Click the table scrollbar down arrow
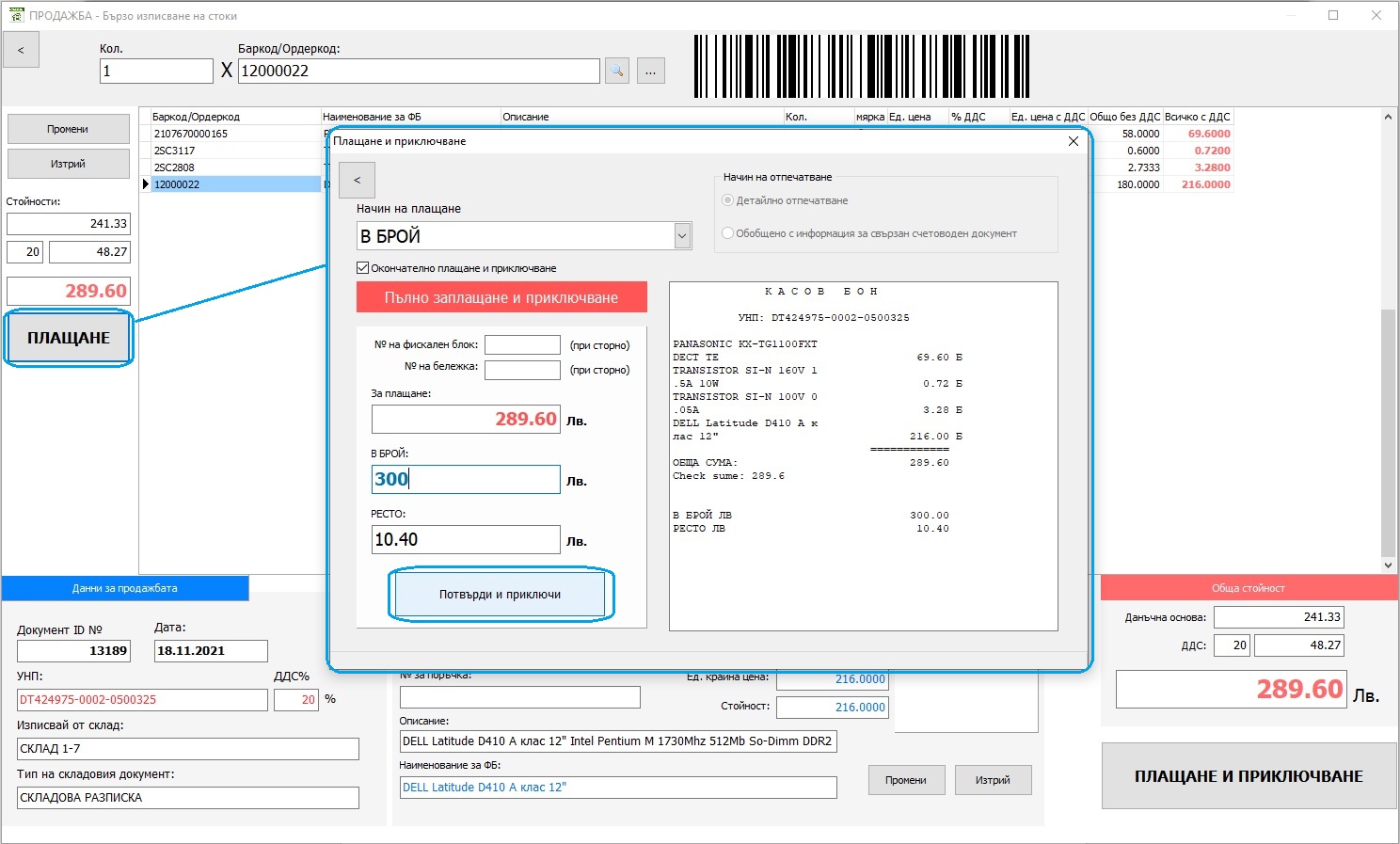The width and height of the screenshot is (1400, 844). click(1388, 565)
